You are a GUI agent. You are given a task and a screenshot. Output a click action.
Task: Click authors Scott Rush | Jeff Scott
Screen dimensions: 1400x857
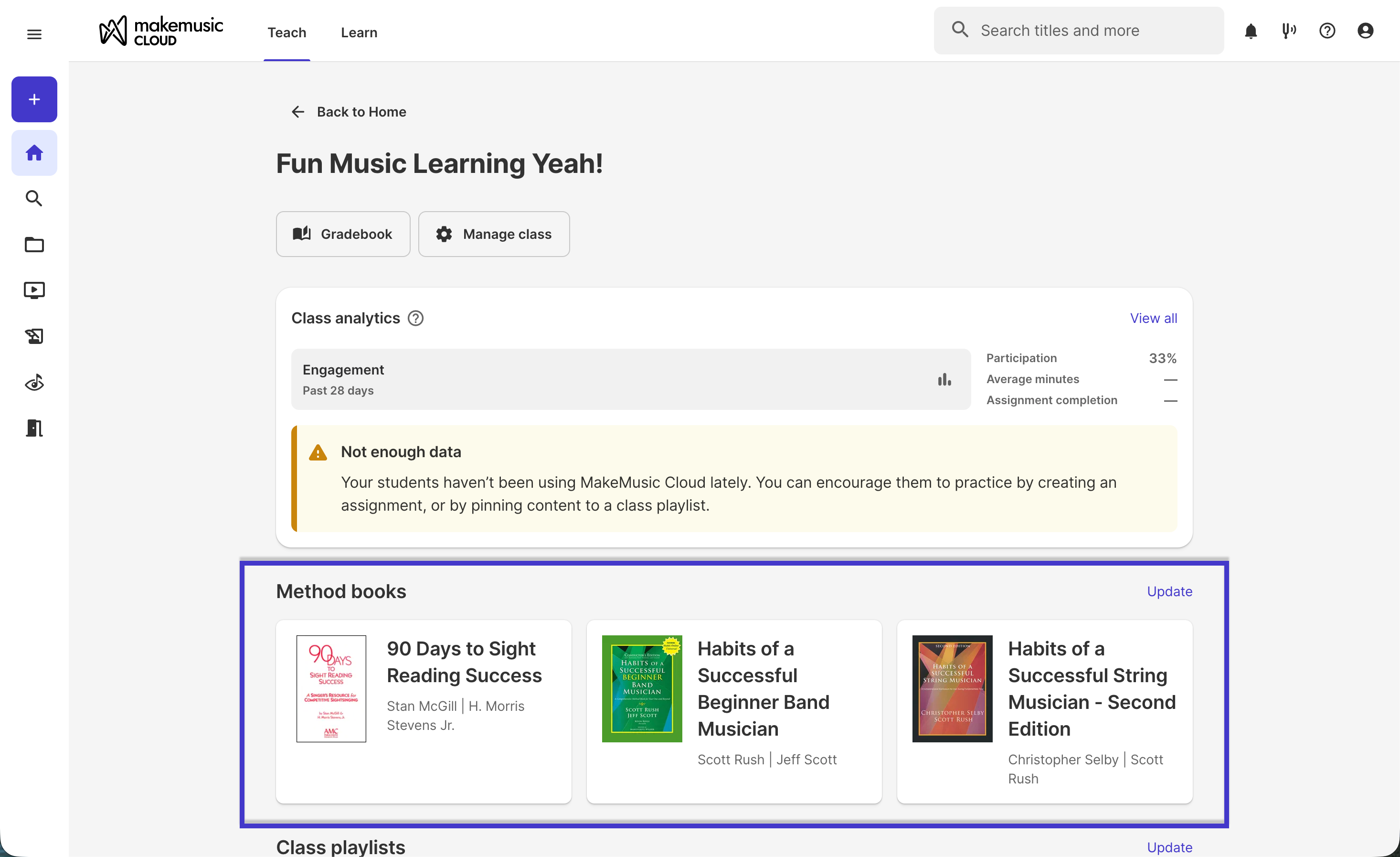point(767,760)
